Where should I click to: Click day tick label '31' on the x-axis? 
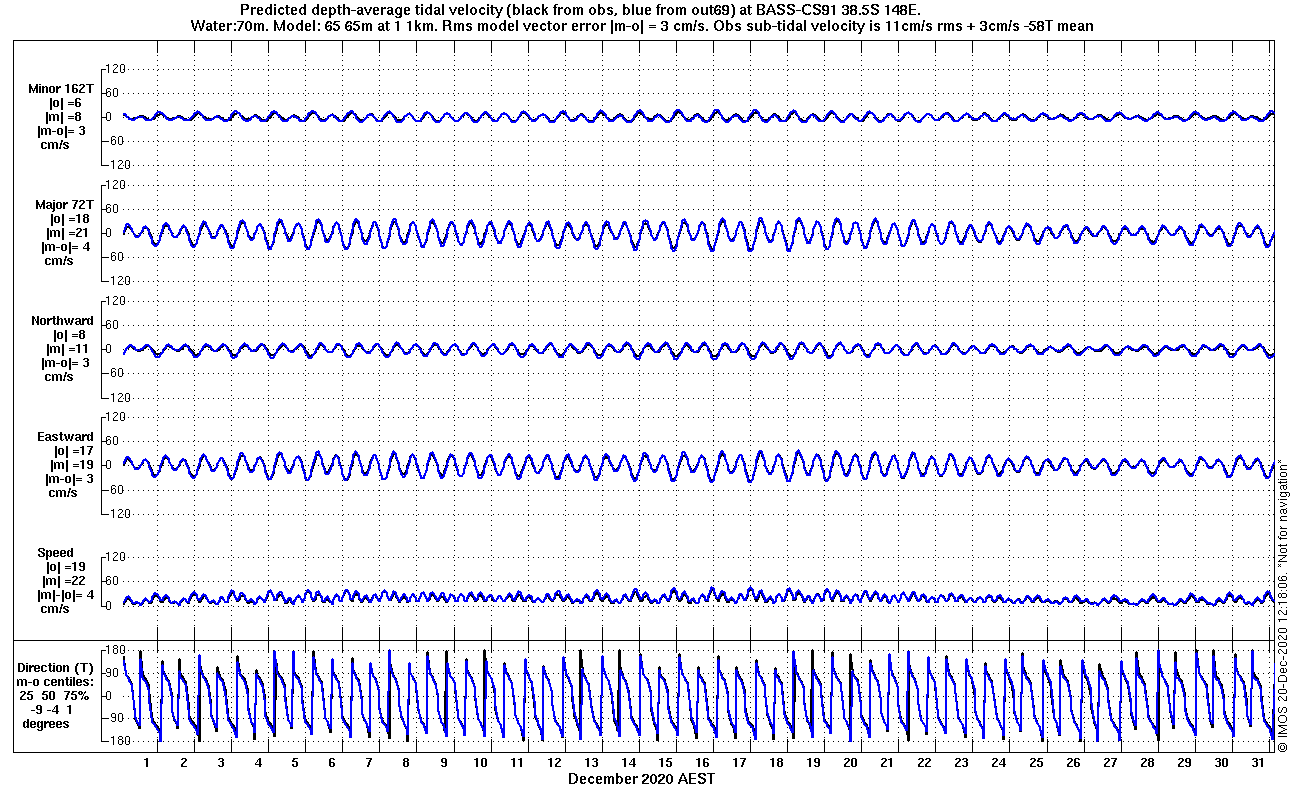(1257, 763)
